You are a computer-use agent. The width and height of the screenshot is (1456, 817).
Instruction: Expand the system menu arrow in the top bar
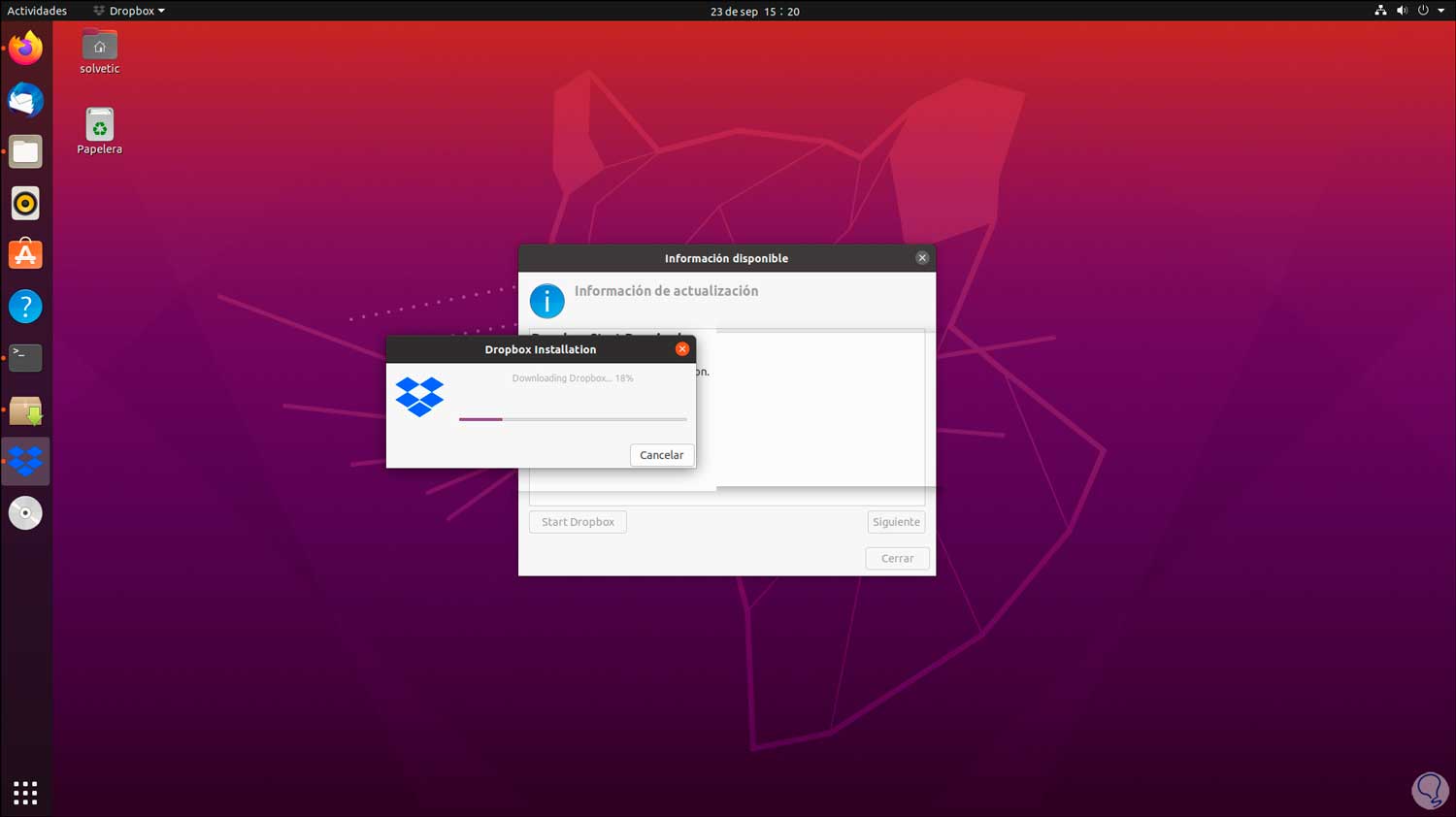[x=1440, y=11]
